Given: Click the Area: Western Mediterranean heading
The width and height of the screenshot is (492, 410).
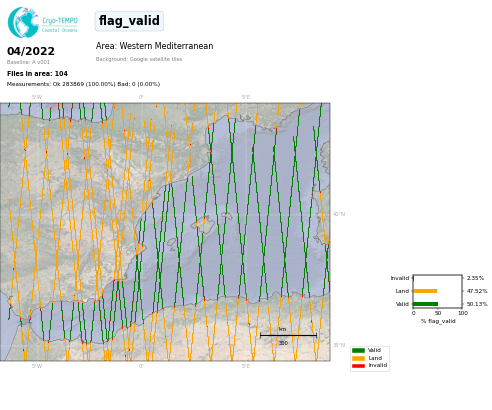Looking at the screenshot, I should (154, 46).
